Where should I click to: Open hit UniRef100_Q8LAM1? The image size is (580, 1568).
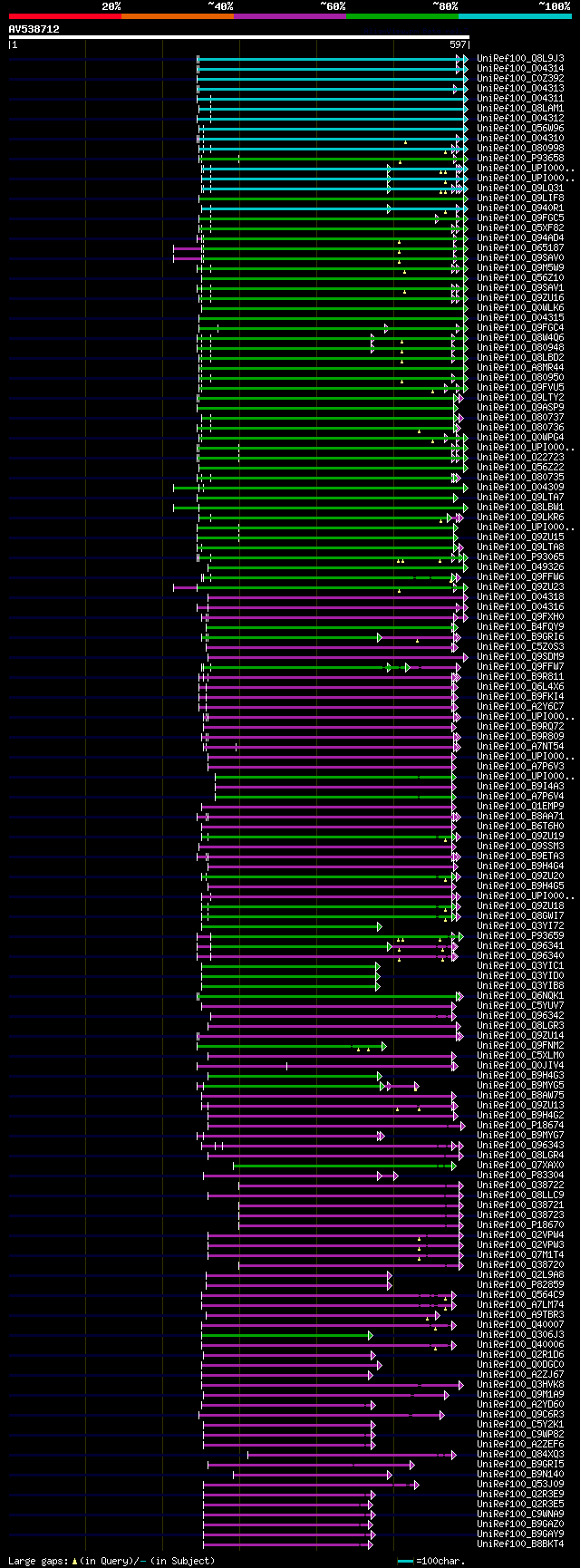tap(520, 108)
